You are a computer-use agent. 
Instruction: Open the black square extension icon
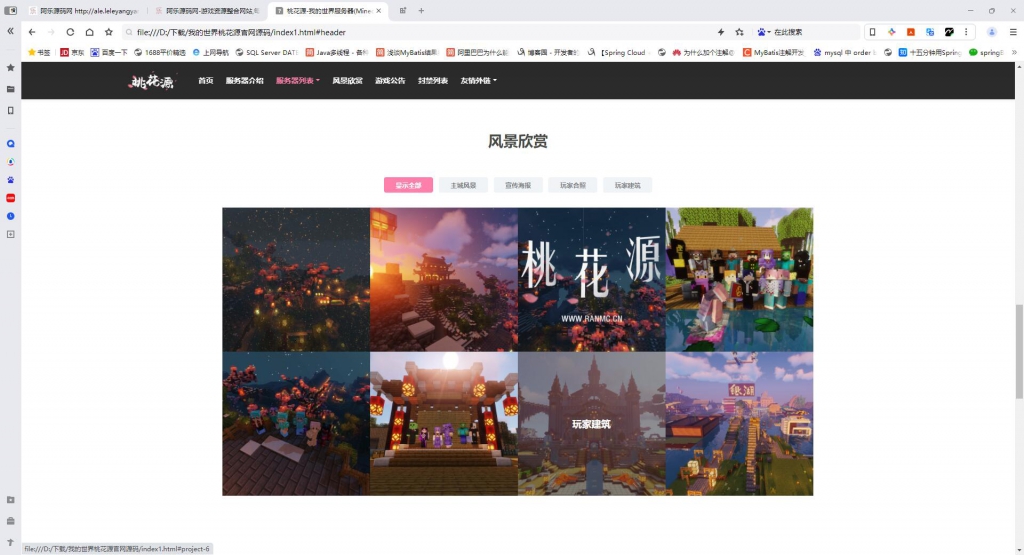pyautogui.click(x=949, y=32)
